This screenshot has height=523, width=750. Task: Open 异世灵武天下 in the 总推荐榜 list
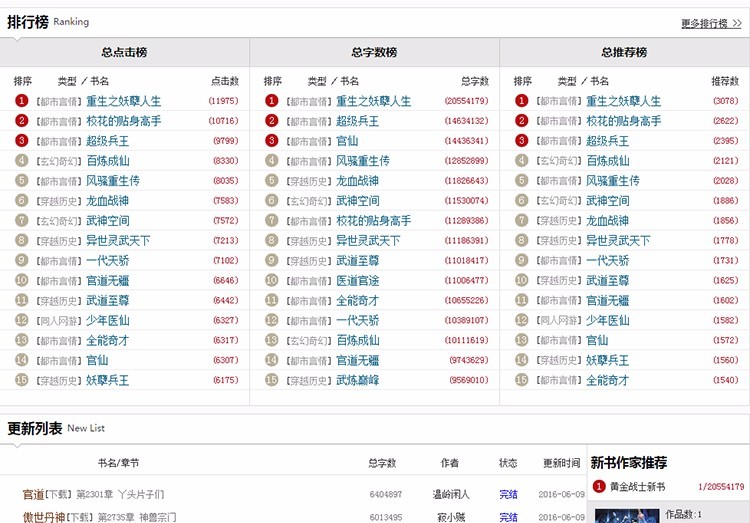(618, 241)
